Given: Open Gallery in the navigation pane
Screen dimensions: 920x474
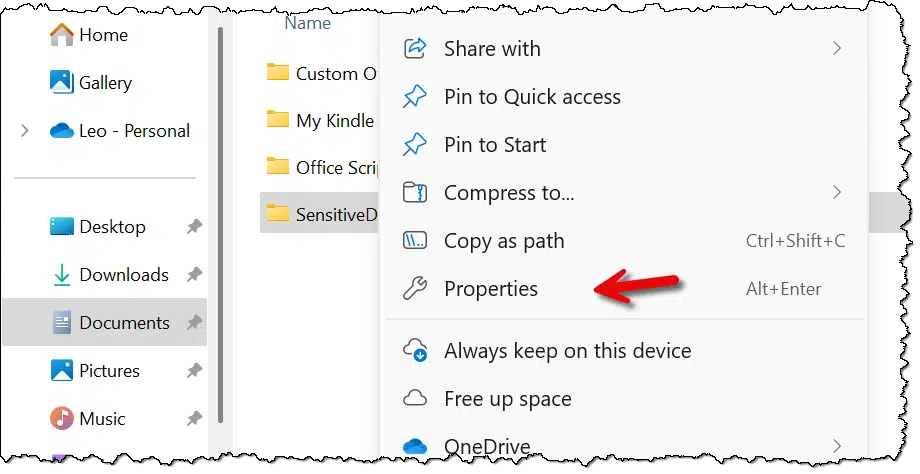Looking at the screenshot, I should click(x=104, y=83).
